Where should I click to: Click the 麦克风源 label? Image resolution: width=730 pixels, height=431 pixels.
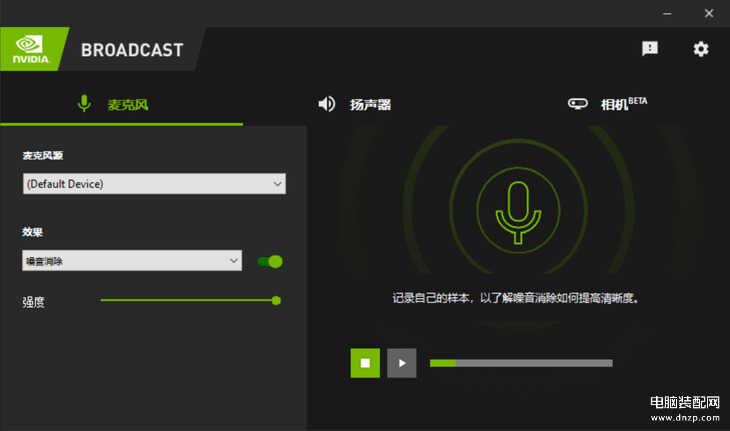43,155
